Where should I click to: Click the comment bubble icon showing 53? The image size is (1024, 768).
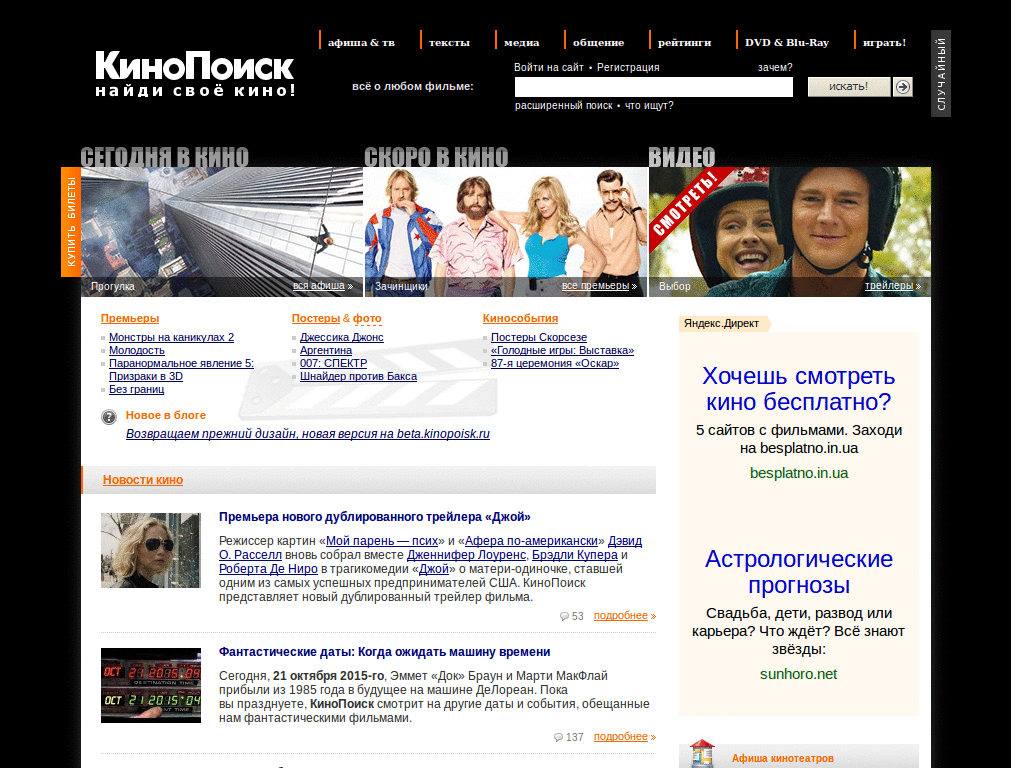point(563,615)
